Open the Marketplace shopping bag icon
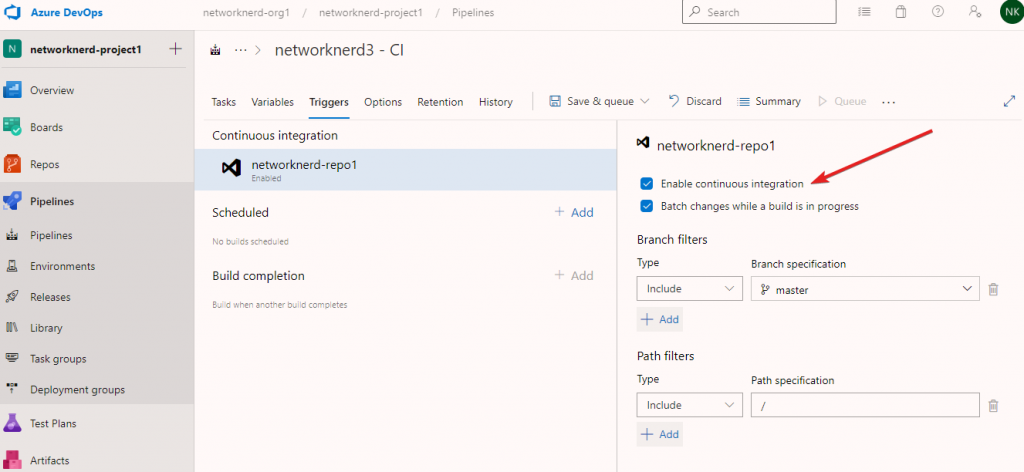Viewport: 1024px width, 472px height. 901,12
